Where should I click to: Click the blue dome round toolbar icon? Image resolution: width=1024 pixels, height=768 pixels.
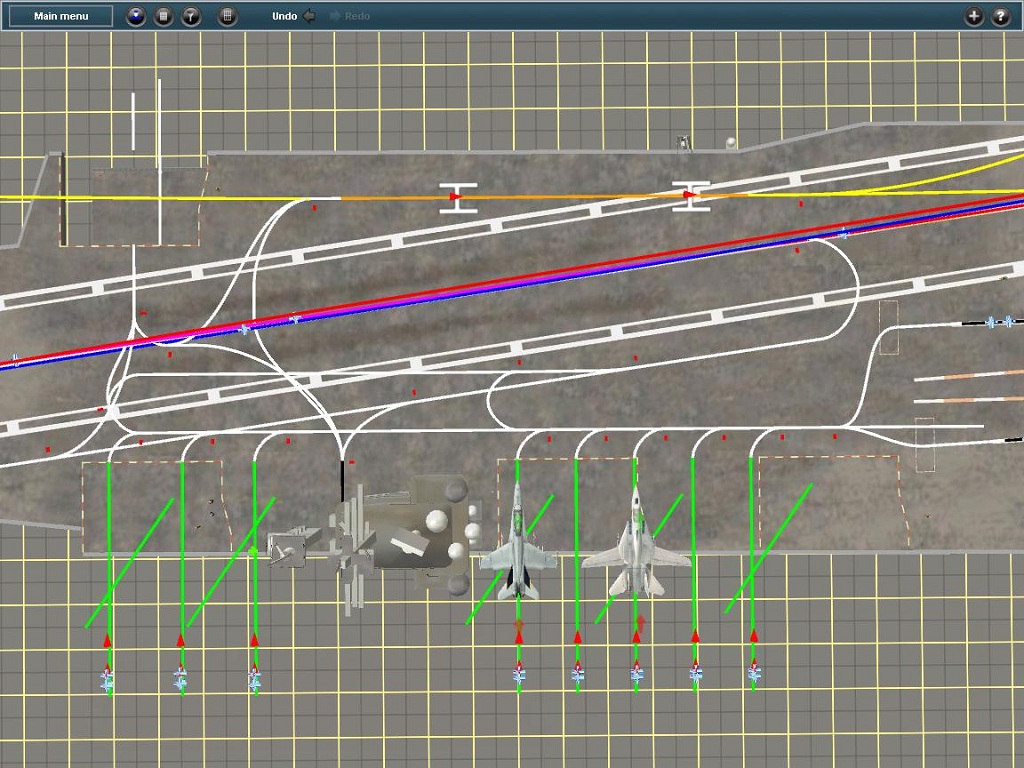[x=136, y=16]
